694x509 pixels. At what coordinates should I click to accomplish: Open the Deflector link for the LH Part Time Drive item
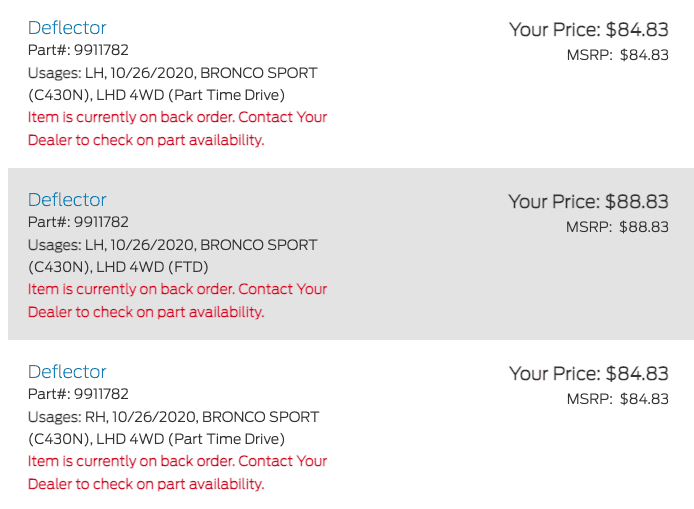tap(67, 28)
